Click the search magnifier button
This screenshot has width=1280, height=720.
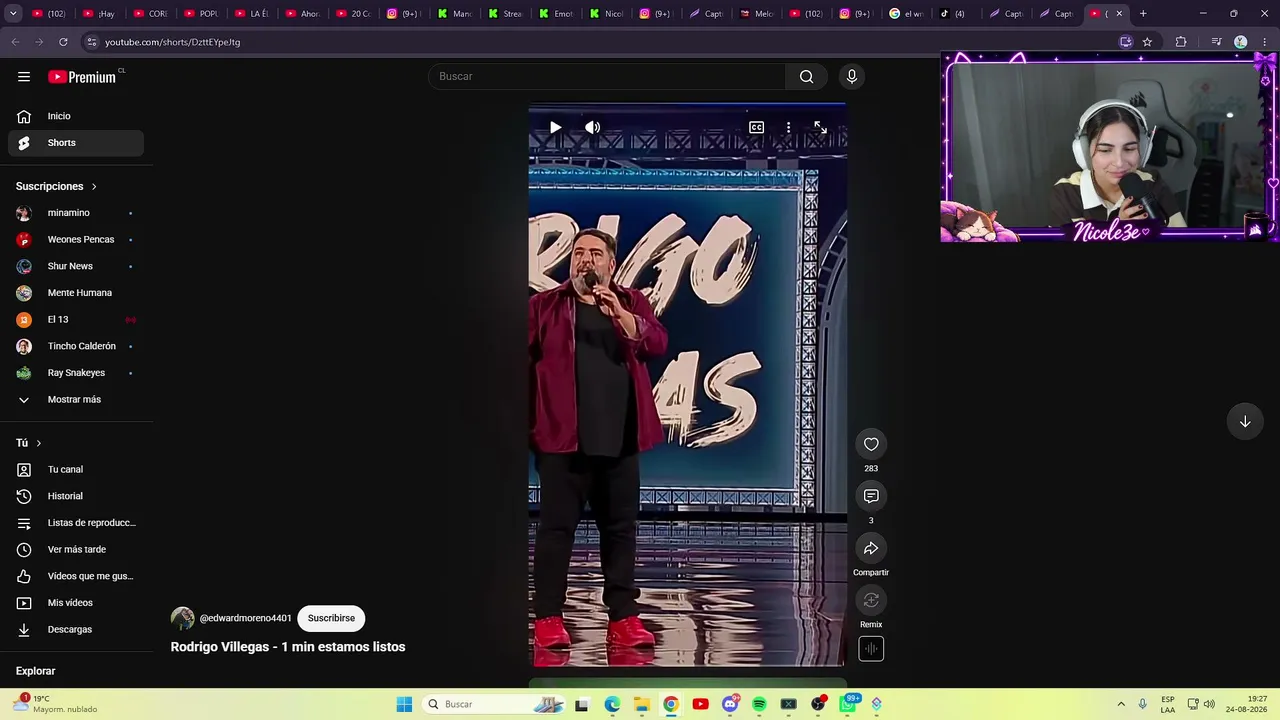pyautogui.click(x=806, y=77)
